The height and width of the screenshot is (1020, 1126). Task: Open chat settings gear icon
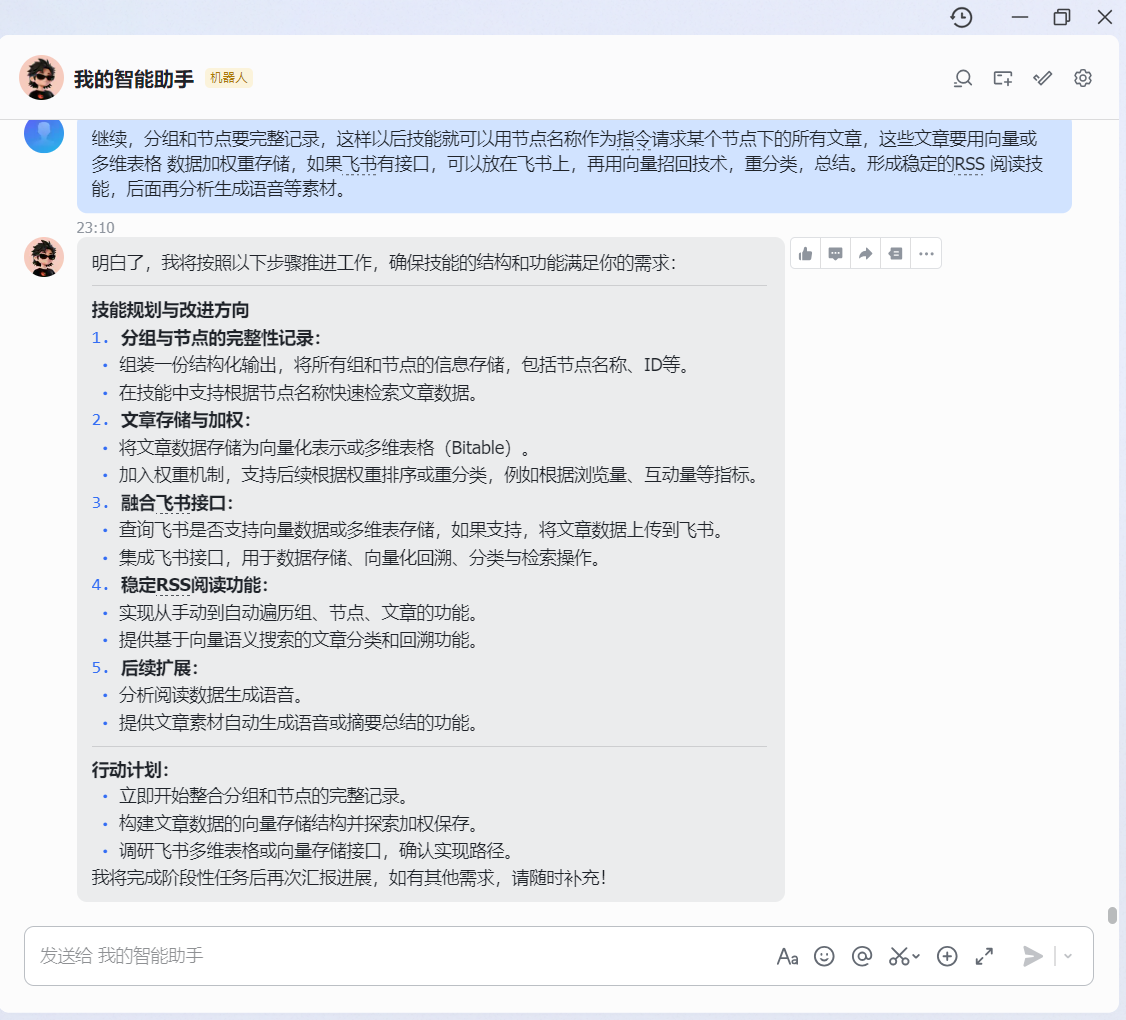(x=1082, y=78)
